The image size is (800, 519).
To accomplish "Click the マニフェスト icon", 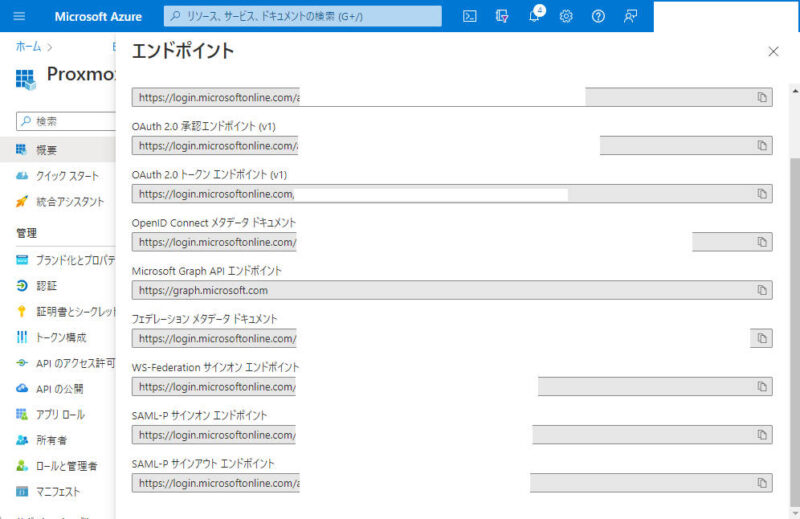I will [21, 491].
